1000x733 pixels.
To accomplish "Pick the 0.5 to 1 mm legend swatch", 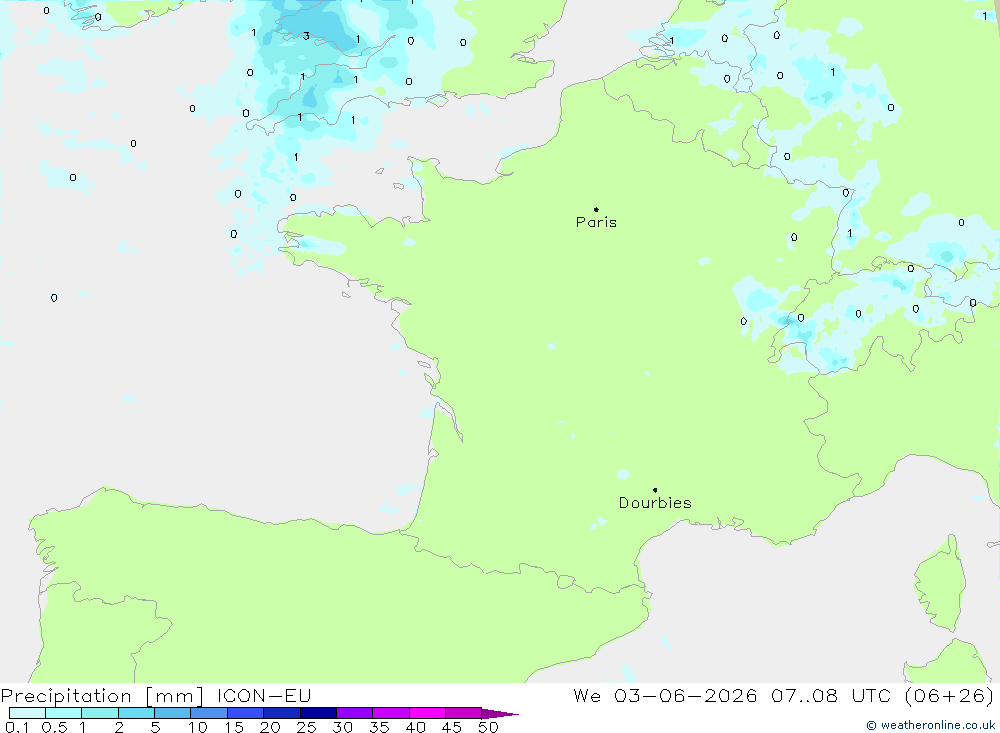I will coord(64,713).
